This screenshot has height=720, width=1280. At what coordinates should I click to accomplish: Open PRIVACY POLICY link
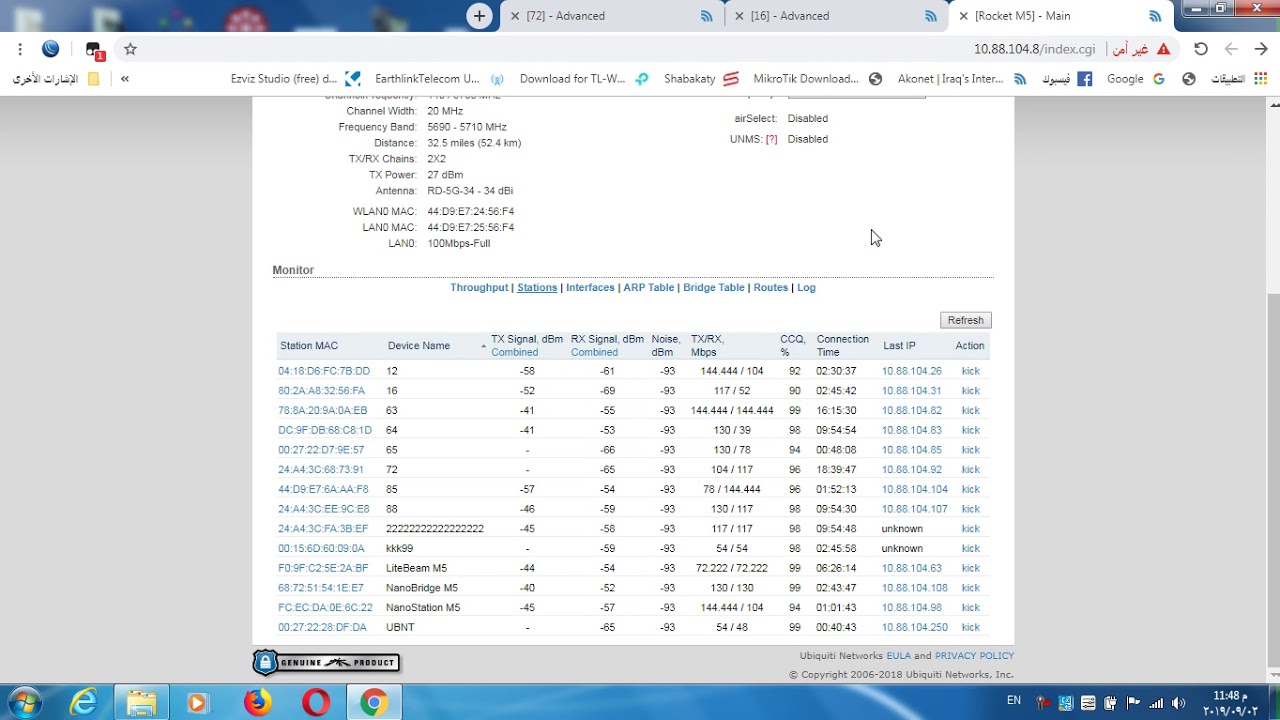click(x=974, y=656)
